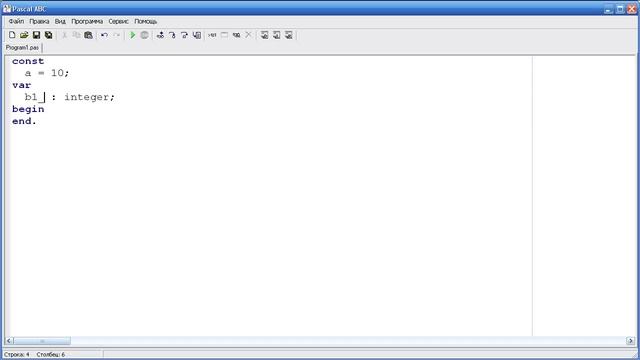Open the Правка menu
The image size is (640, 360).
pos(39,21)
